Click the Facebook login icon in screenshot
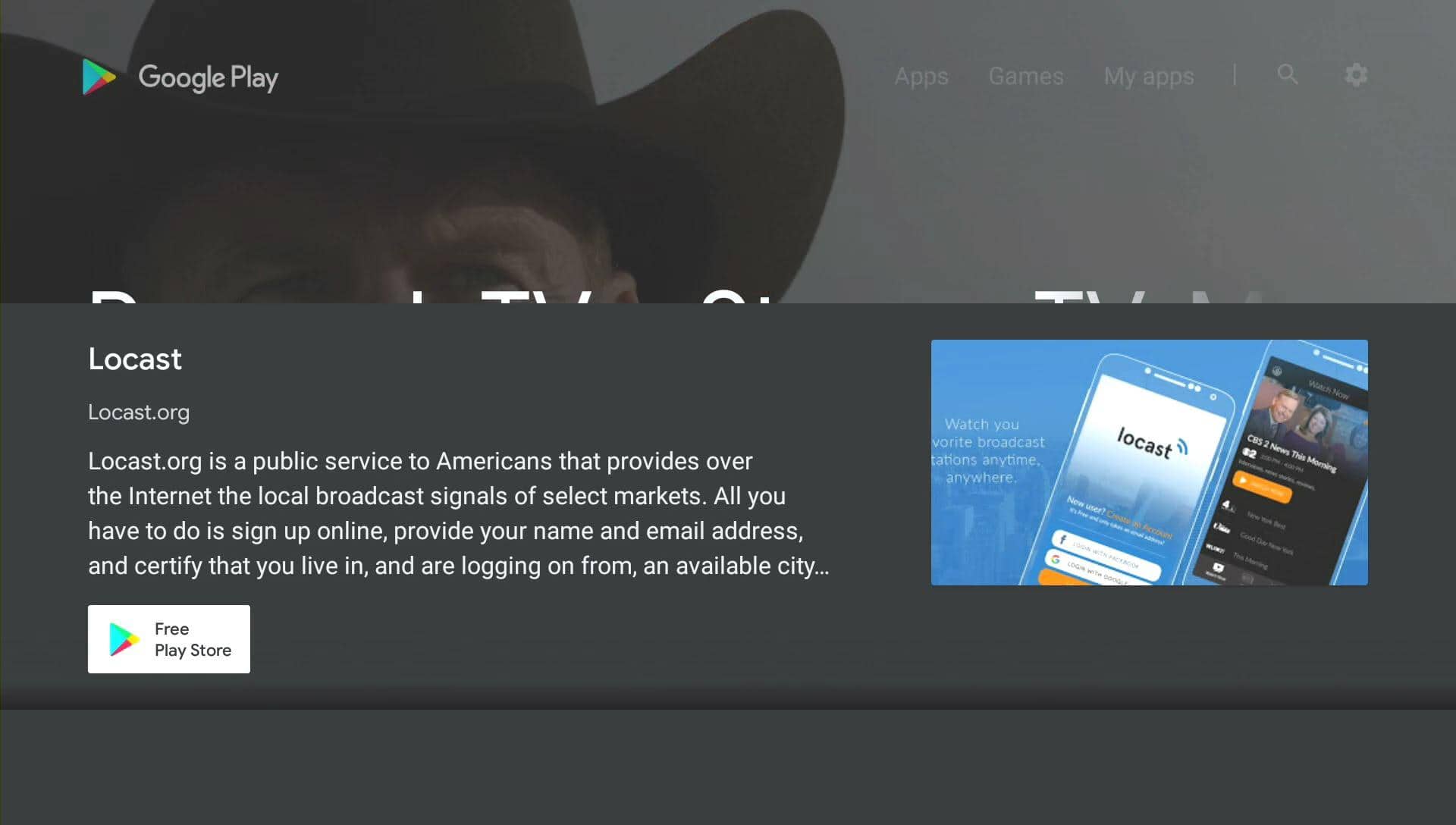 (1063, 540)
